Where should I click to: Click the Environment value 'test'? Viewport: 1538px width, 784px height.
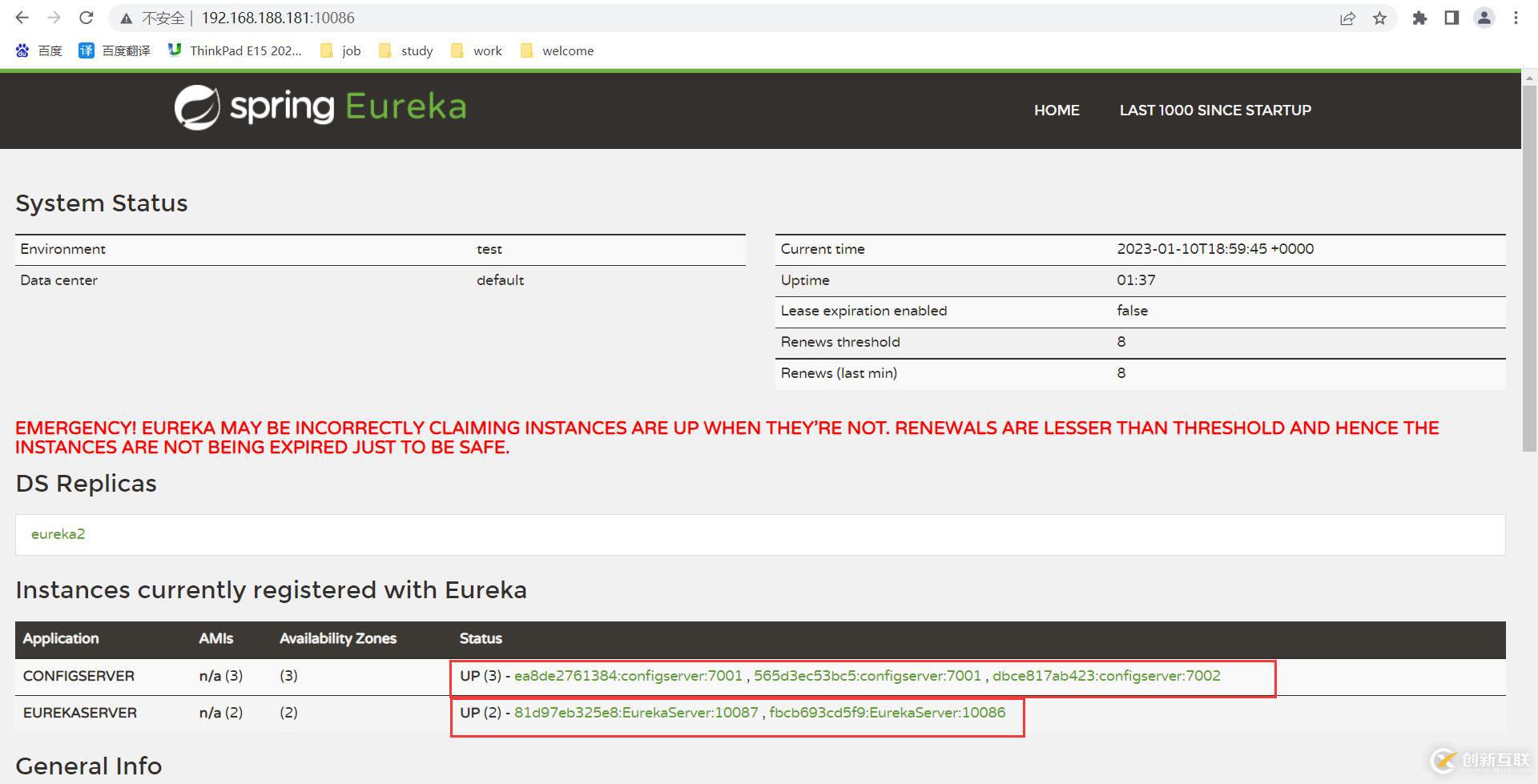[489, 249]
